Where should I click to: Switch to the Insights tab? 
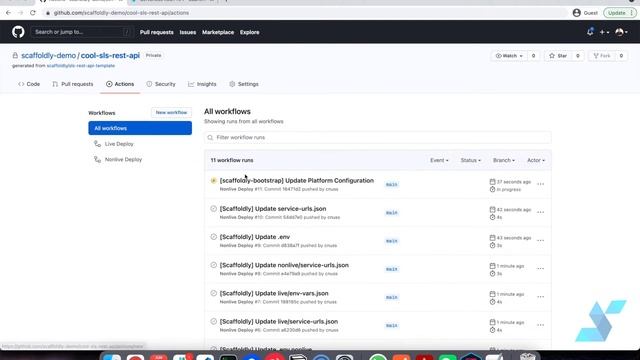coord(202,84)
